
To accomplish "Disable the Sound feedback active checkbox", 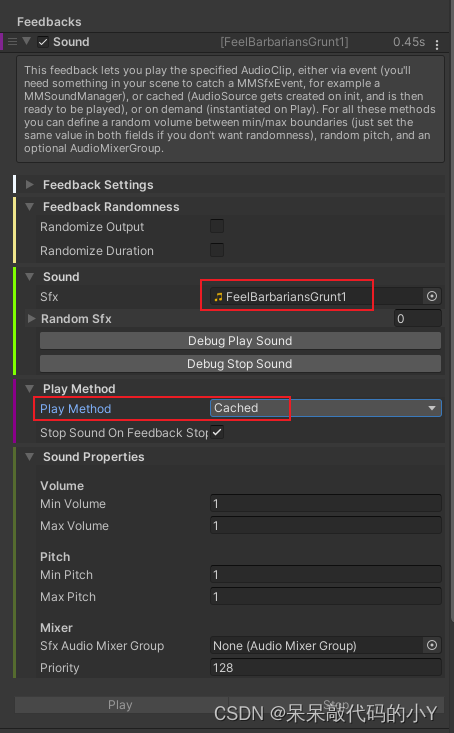I will (x=43, y=42).
